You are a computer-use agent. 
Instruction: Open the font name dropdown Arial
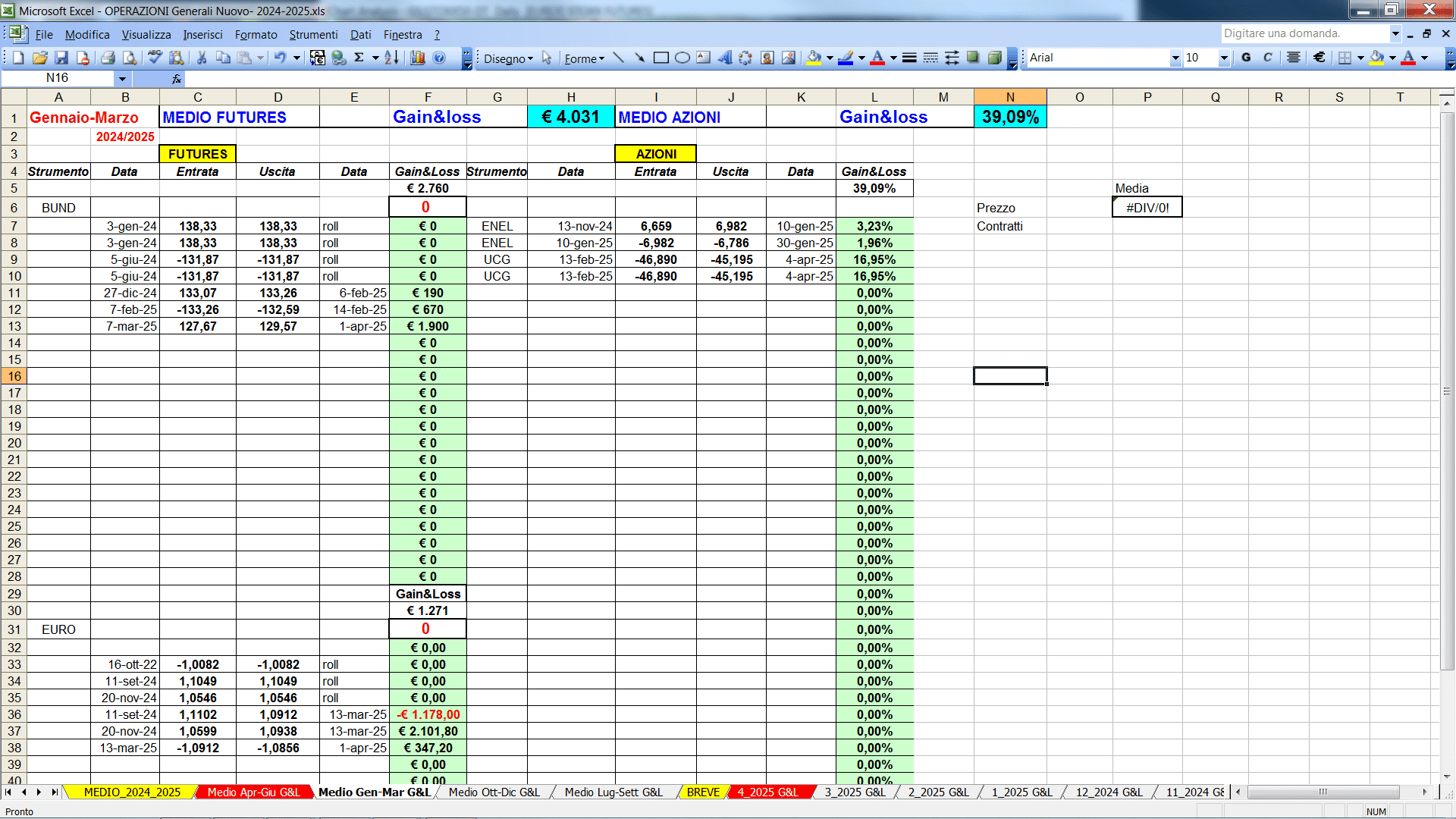(1175, 58)
